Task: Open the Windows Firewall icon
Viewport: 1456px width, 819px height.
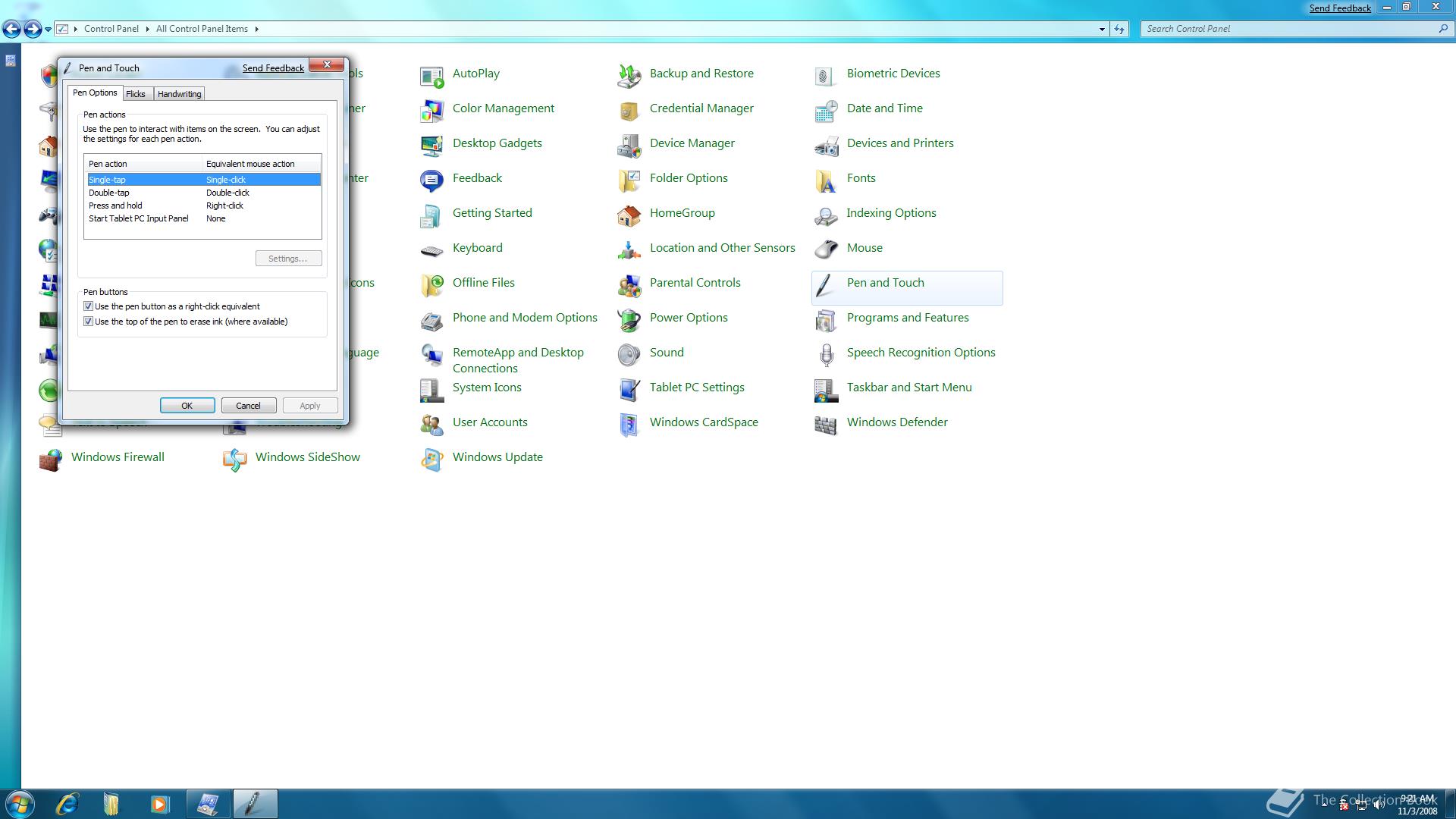Action: [50, 460]
